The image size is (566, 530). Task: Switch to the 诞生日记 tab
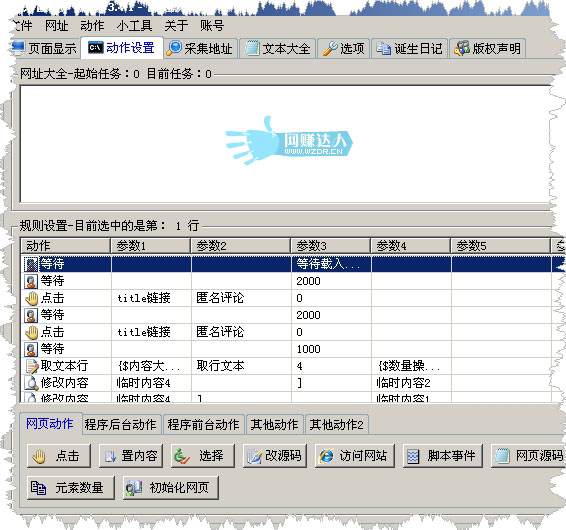[409, 48]
